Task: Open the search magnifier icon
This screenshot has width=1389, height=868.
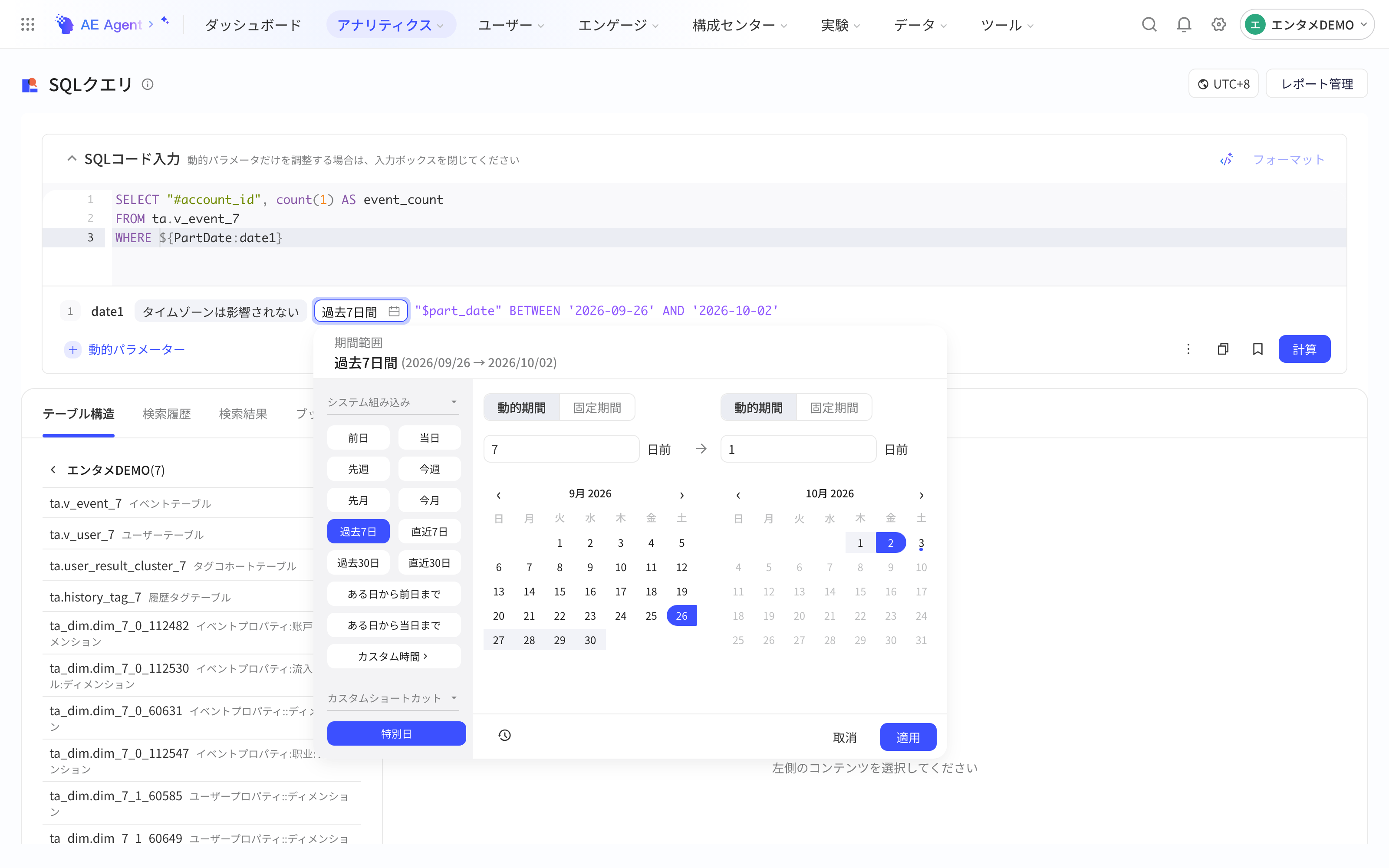Action: point(1149,25)
